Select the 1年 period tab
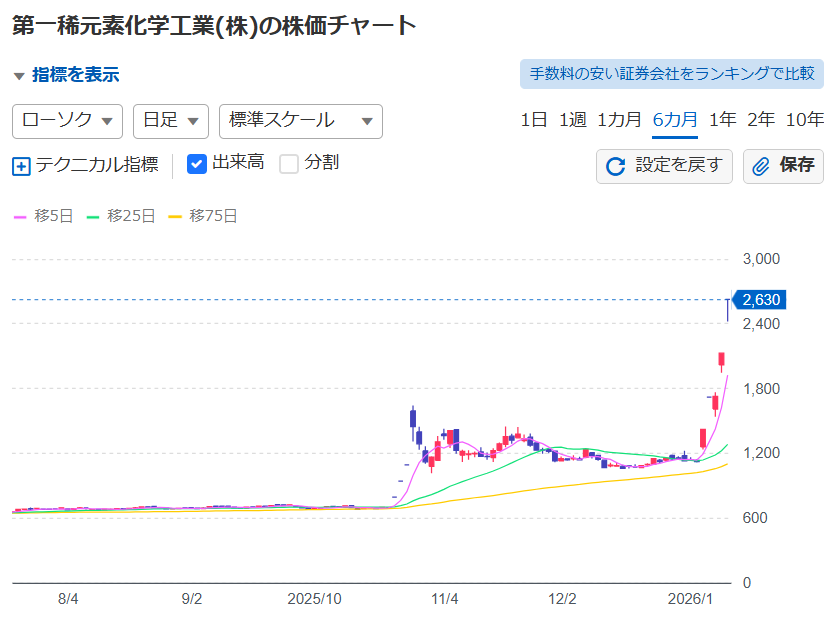This screenshot has height=617, width=835. point(722,120)
